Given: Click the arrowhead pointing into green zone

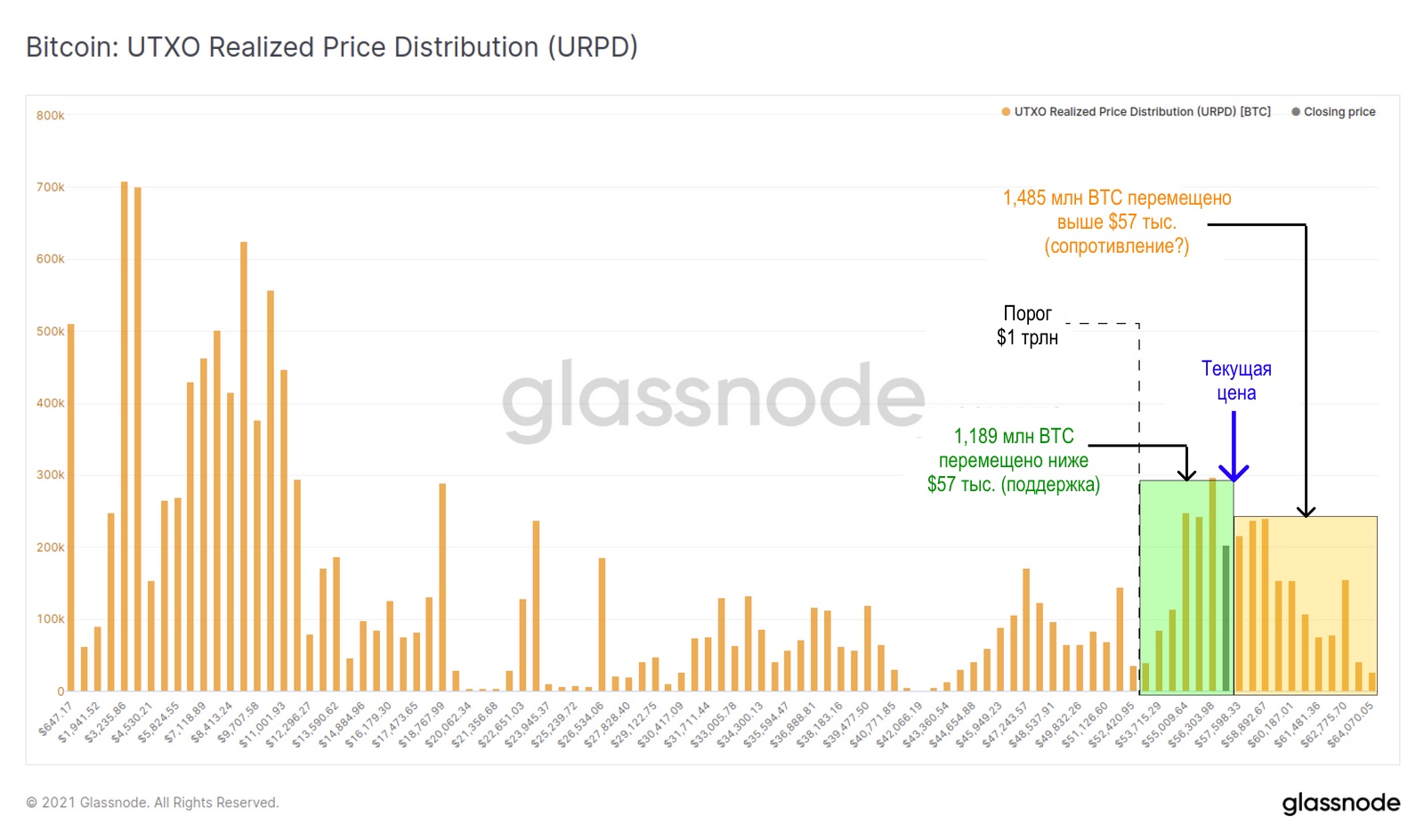Looking at the screenshot, I should click(1186, 473).
